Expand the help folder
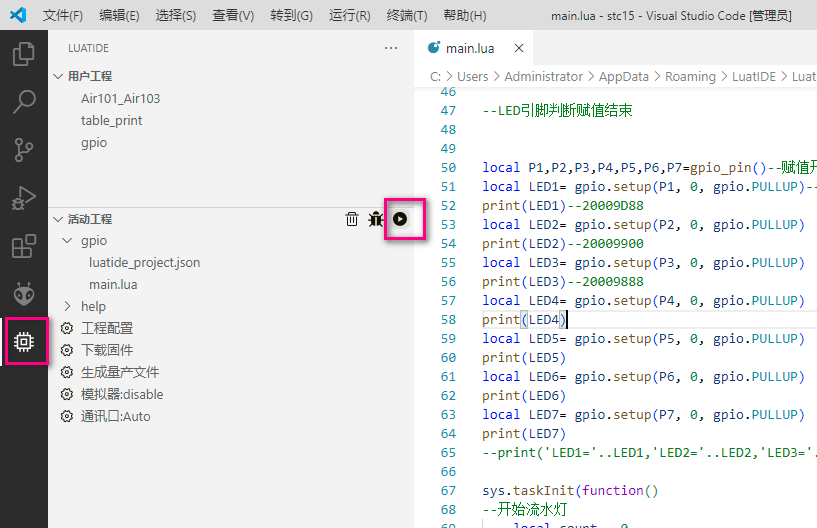This screenshot has height=528, width=817. [x=67, y=306]
